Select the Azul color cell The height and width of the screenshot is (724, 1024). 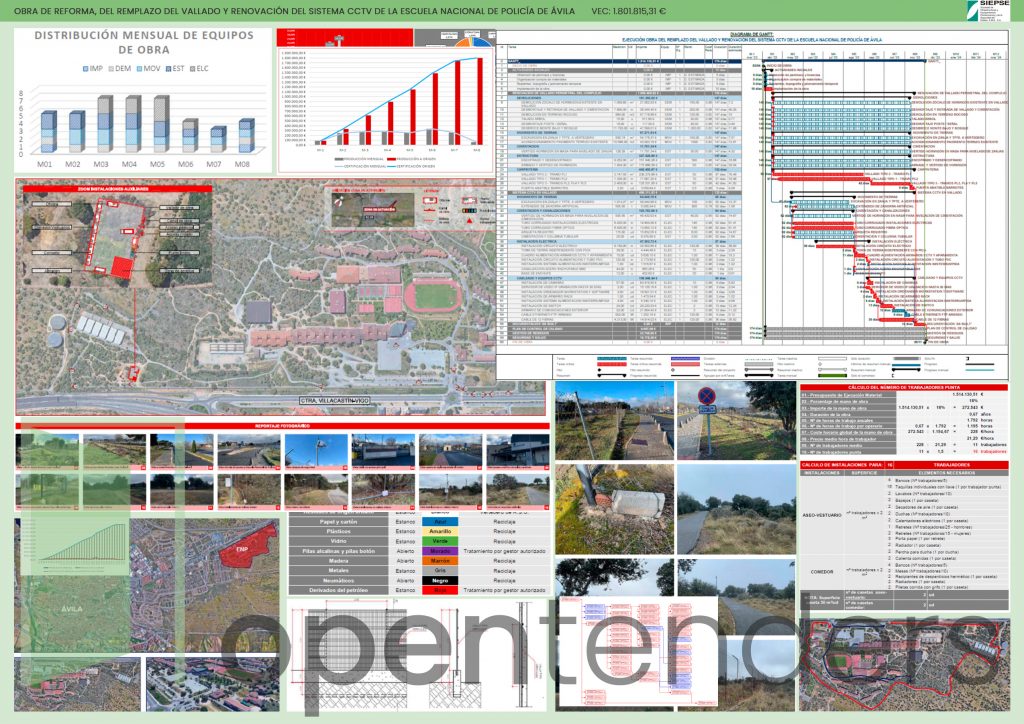pyautogui.click(x=440, y=522)
